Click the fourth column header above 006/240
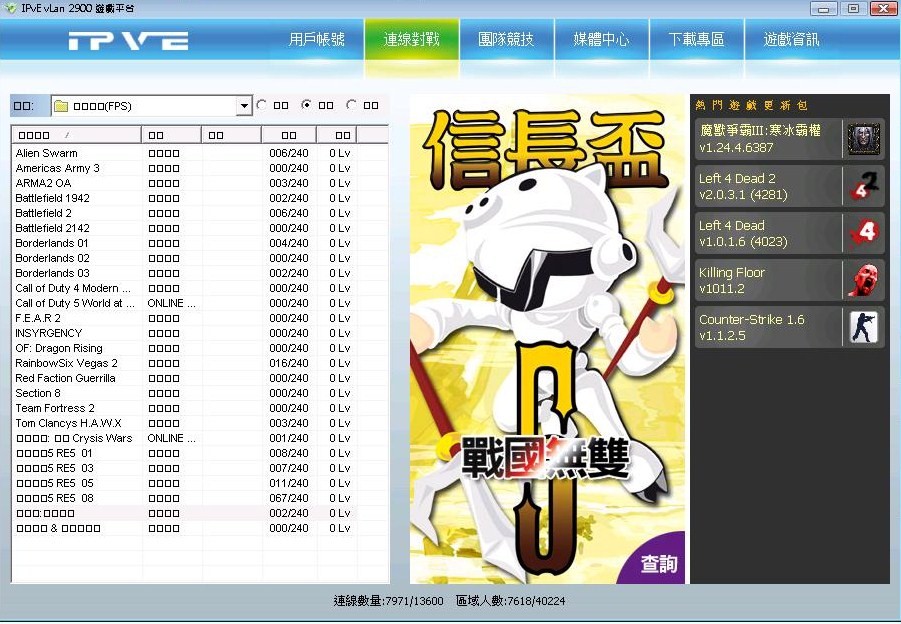Screen dimensions: 901x624 click(x=289, y=135)
